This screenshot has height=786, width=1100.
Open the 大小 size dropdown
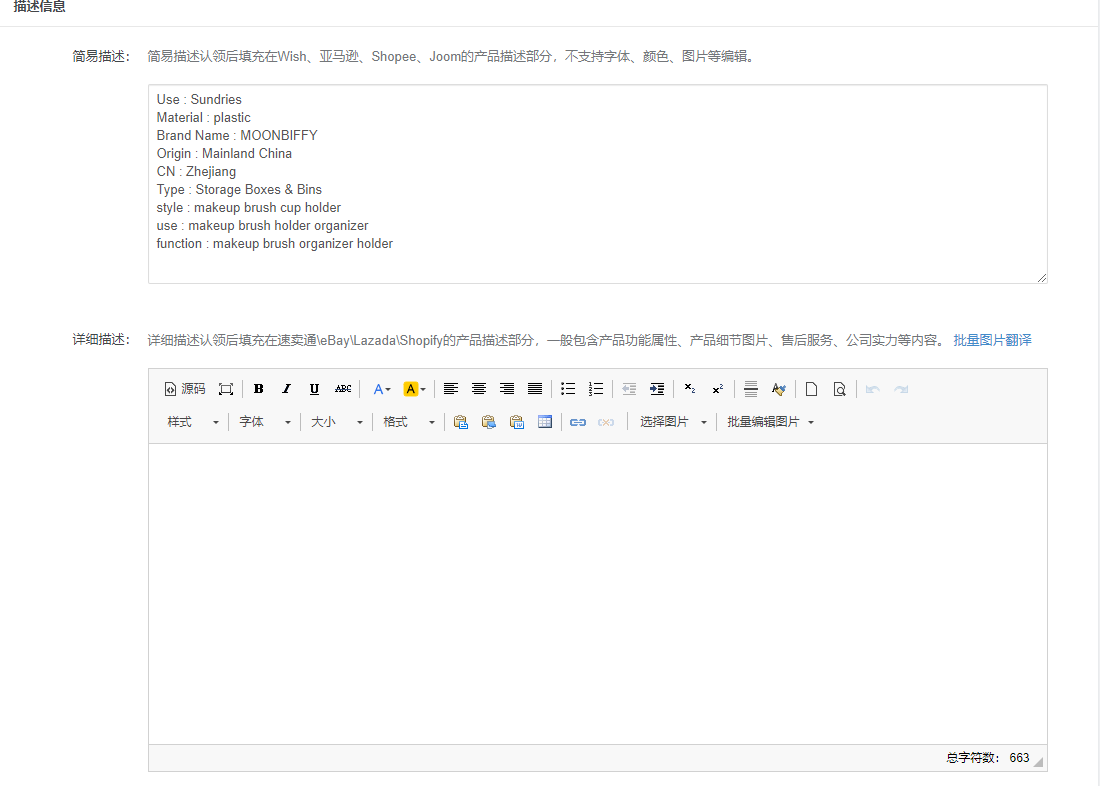[337, 422]
